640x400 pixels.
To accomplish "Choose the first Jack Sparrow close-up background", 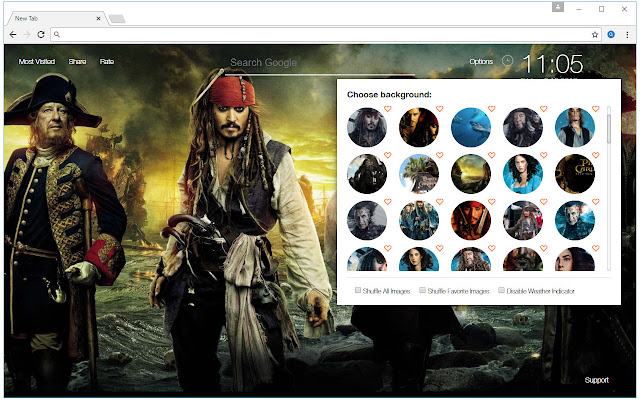I will (x=367, y=127).
